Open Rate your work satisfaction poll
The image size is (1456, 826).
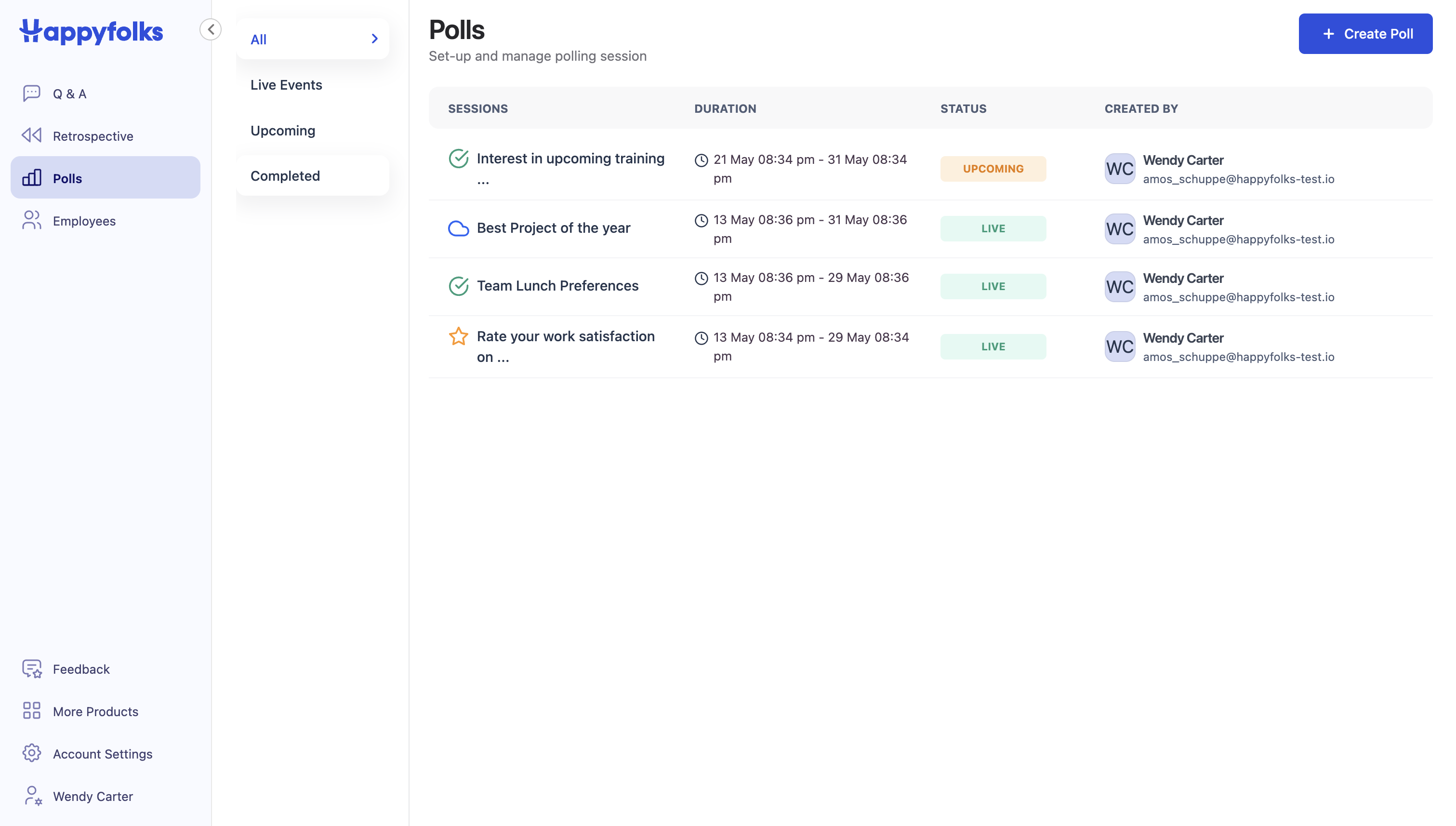[x=565, y=346]
